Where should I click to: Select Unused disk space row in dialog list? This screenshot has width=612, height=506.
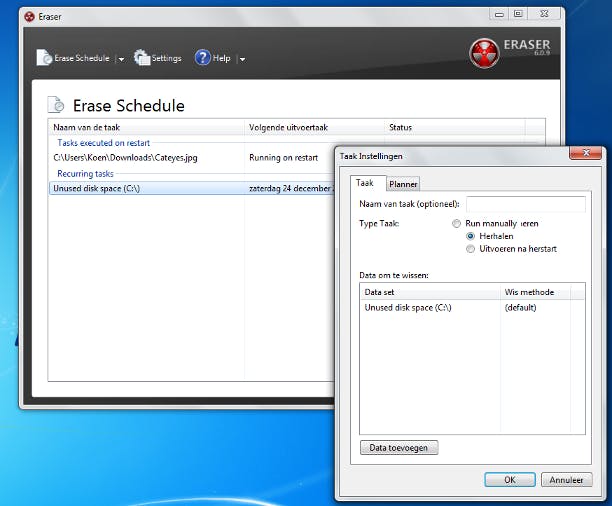pos(473,308)
